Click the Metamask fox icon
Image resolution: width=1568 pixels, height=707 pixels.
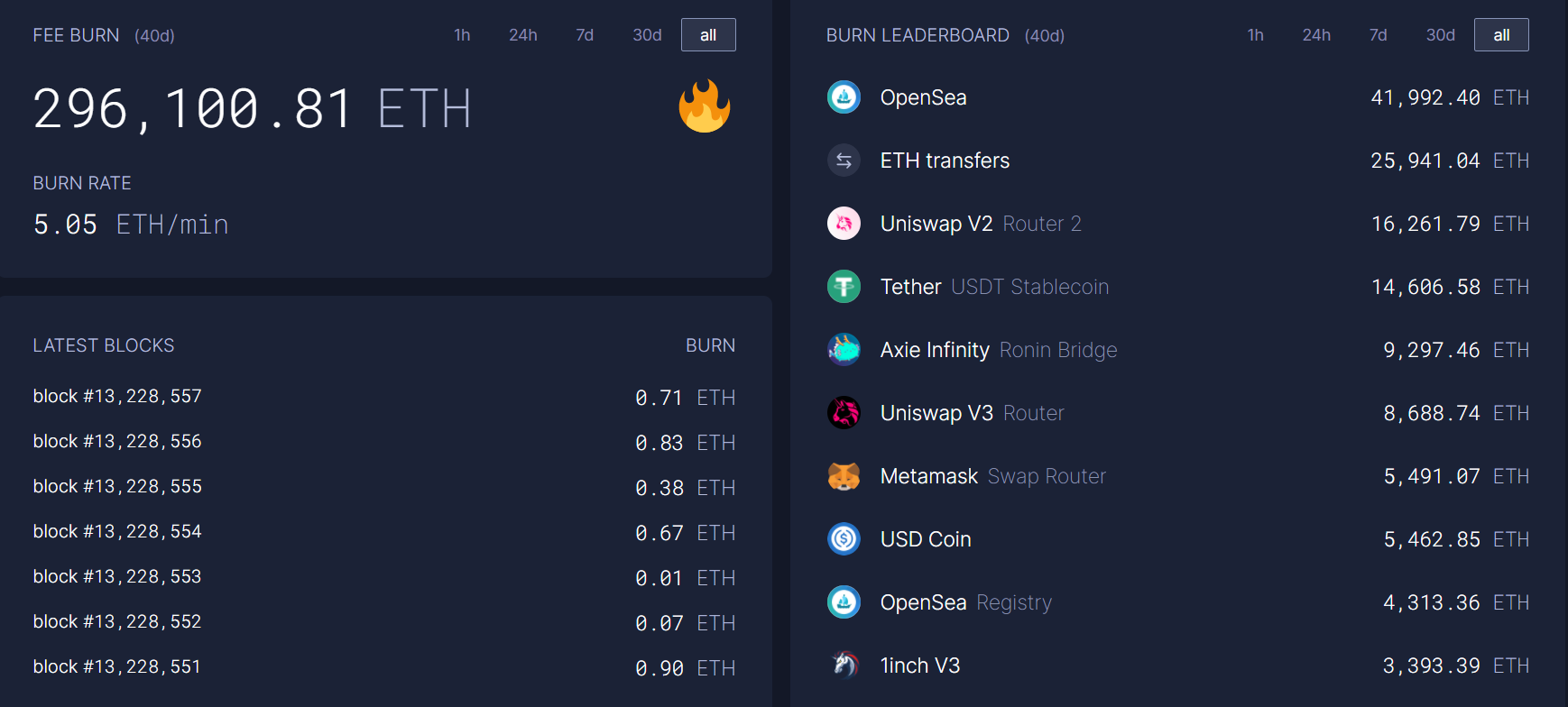tap(844, 476)
